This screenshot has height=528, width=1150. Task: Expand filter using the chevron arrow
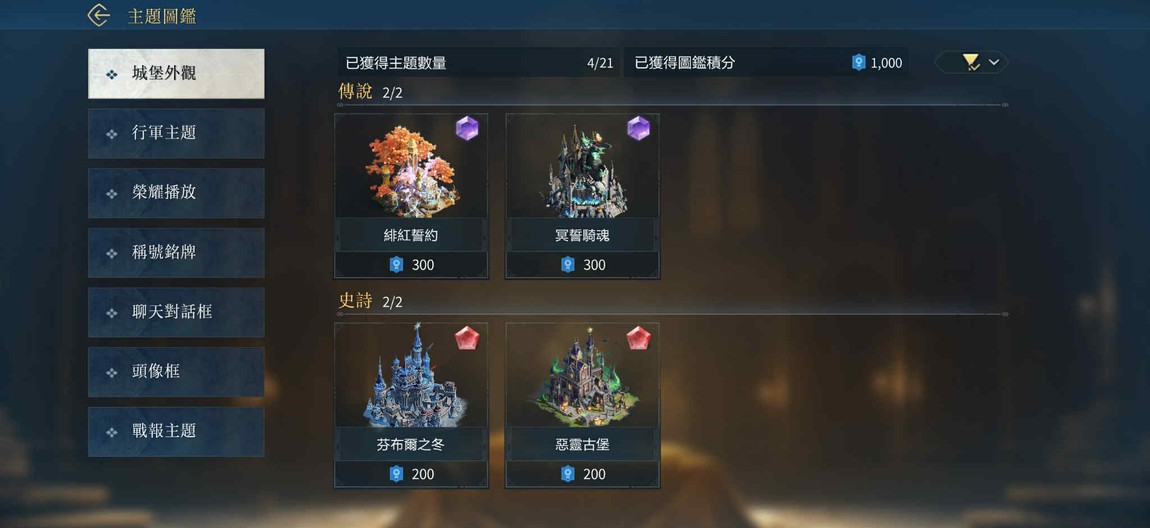(x=994, y=62)
